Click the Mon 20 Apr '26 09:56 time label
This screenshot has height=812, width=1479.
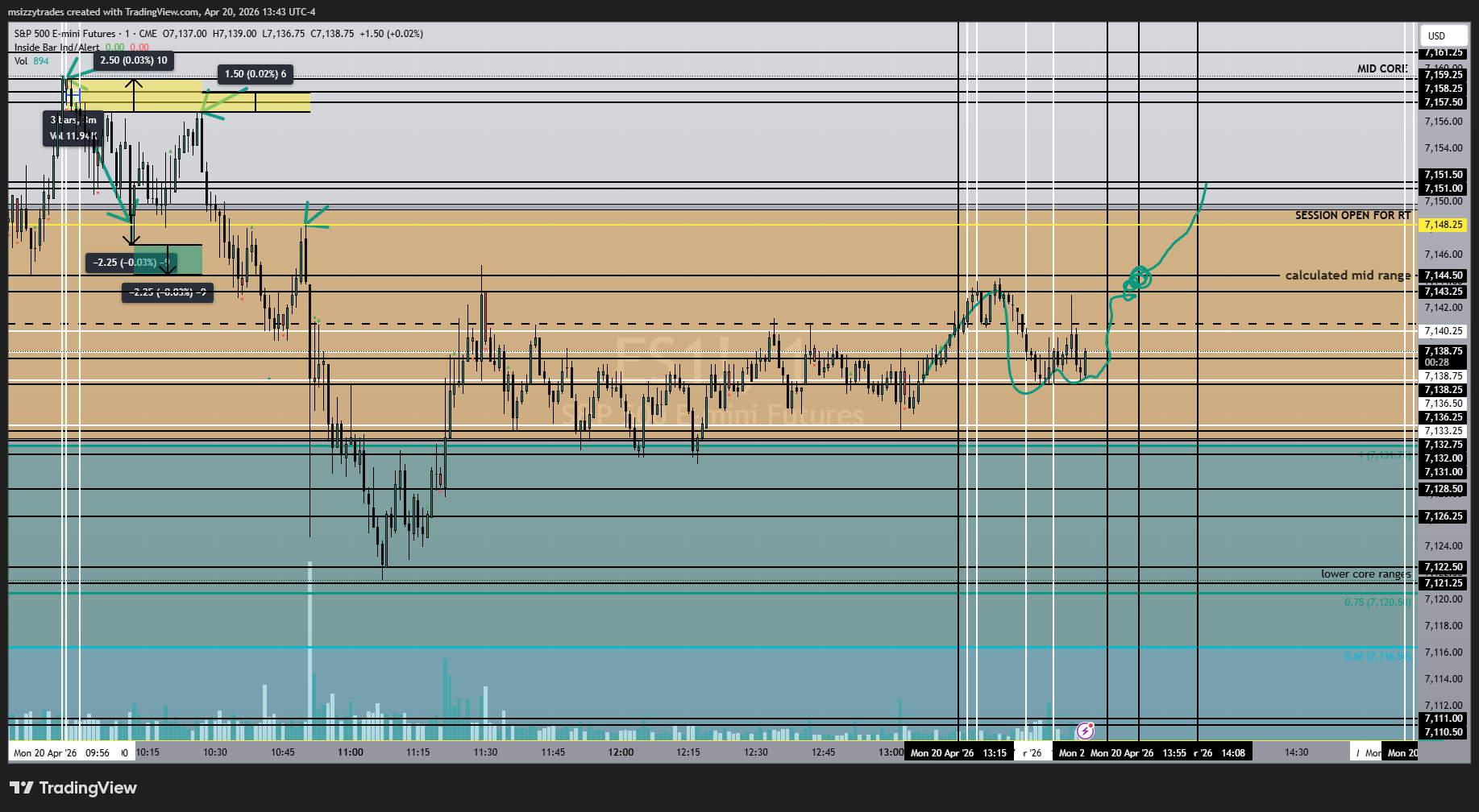pos(61,753)
